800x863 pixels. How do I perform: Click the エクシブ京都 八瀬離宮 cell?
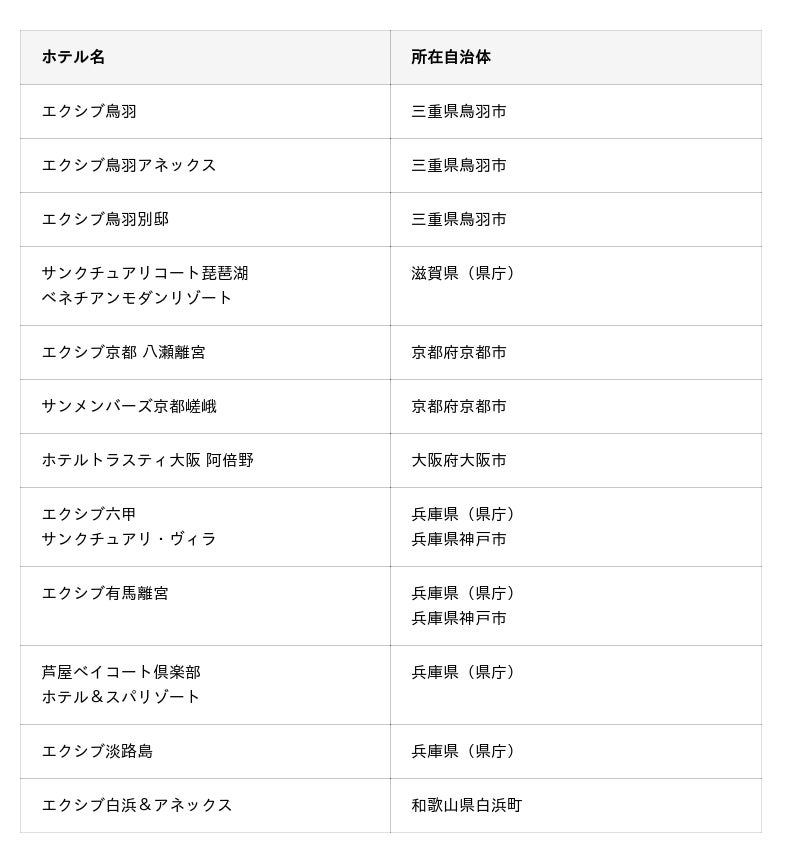[124, 352]
